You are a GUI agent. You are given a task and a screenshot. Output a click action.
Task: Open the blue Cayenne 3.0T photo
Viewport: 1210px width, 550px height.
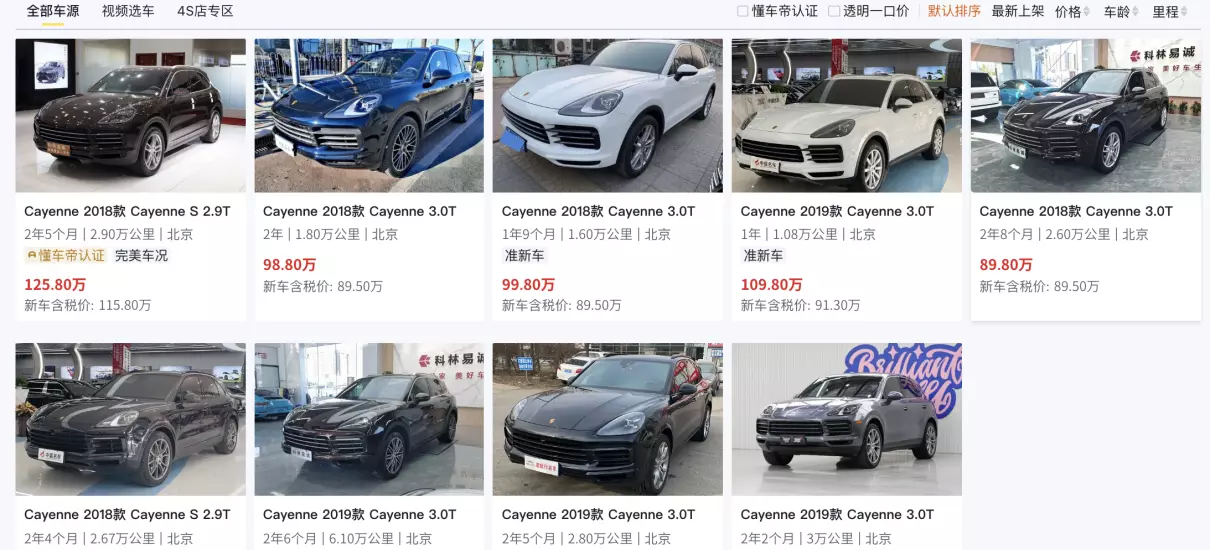tap(369, 116)
